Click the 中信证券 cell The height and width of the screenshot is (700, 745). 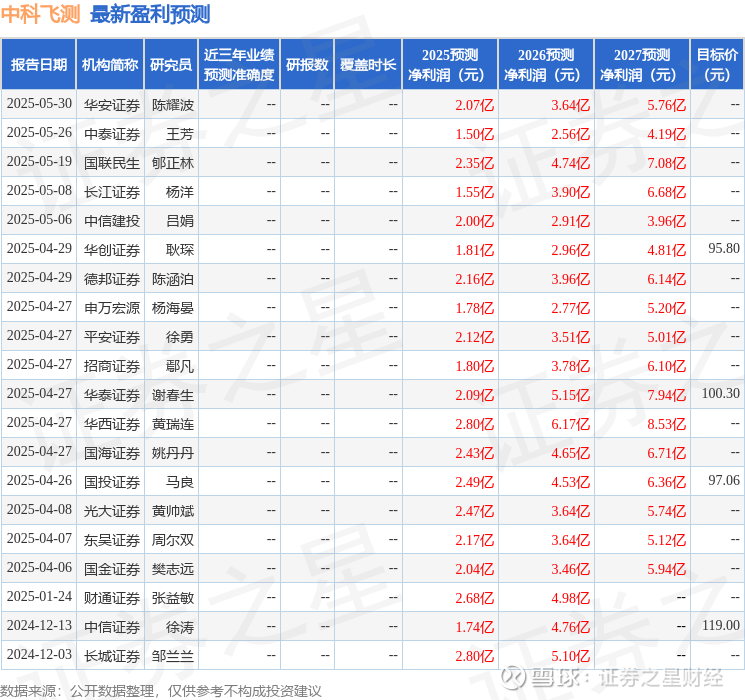tap(112, 627)
